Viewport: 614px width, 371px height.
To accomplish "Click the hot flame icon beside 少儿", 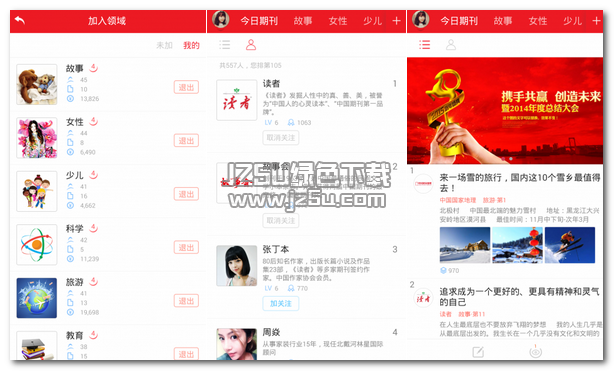I will 94,175.
